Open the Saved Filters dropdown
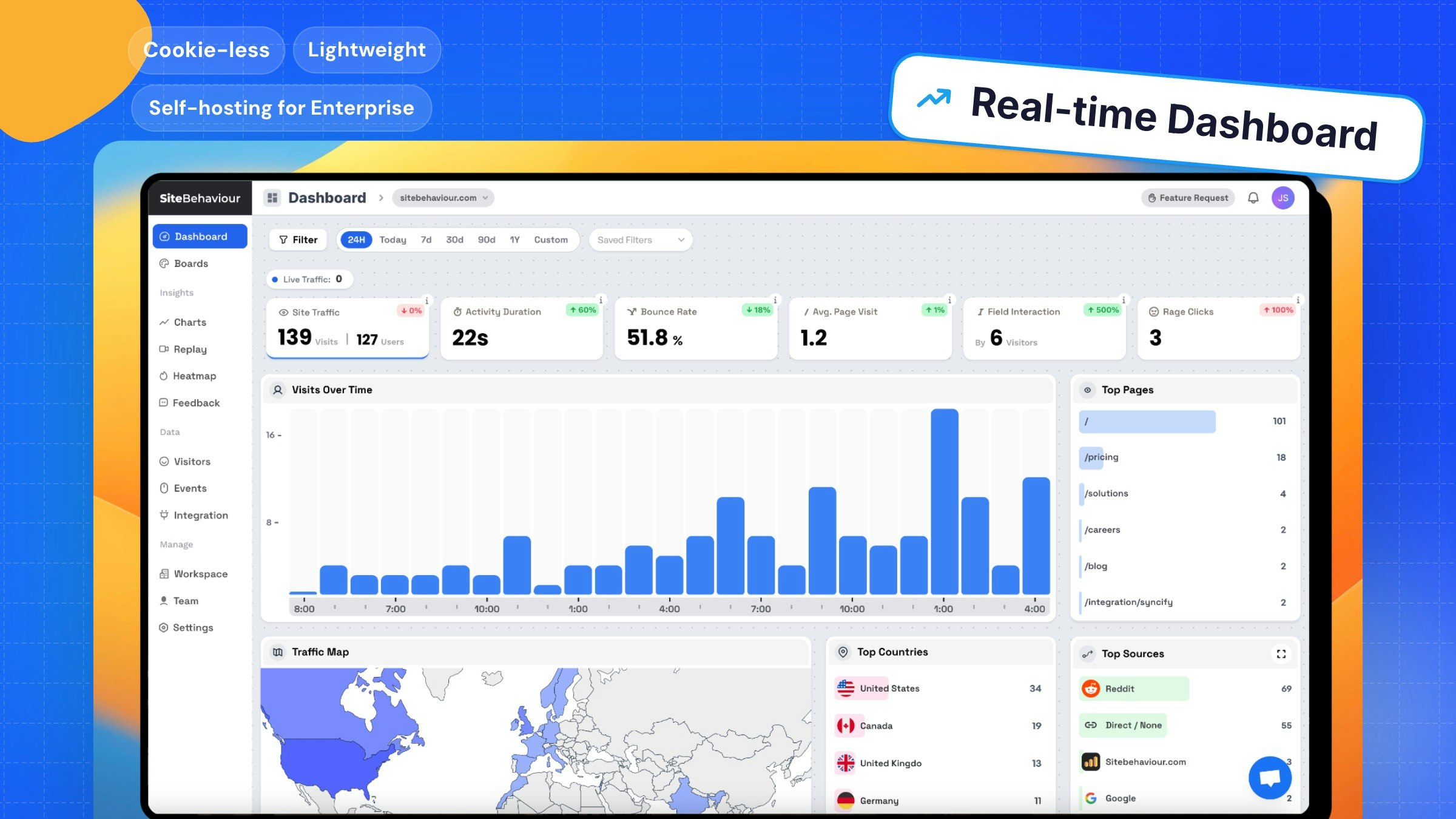This screenshot has width=1456, height=819. (x=641, y=240)
